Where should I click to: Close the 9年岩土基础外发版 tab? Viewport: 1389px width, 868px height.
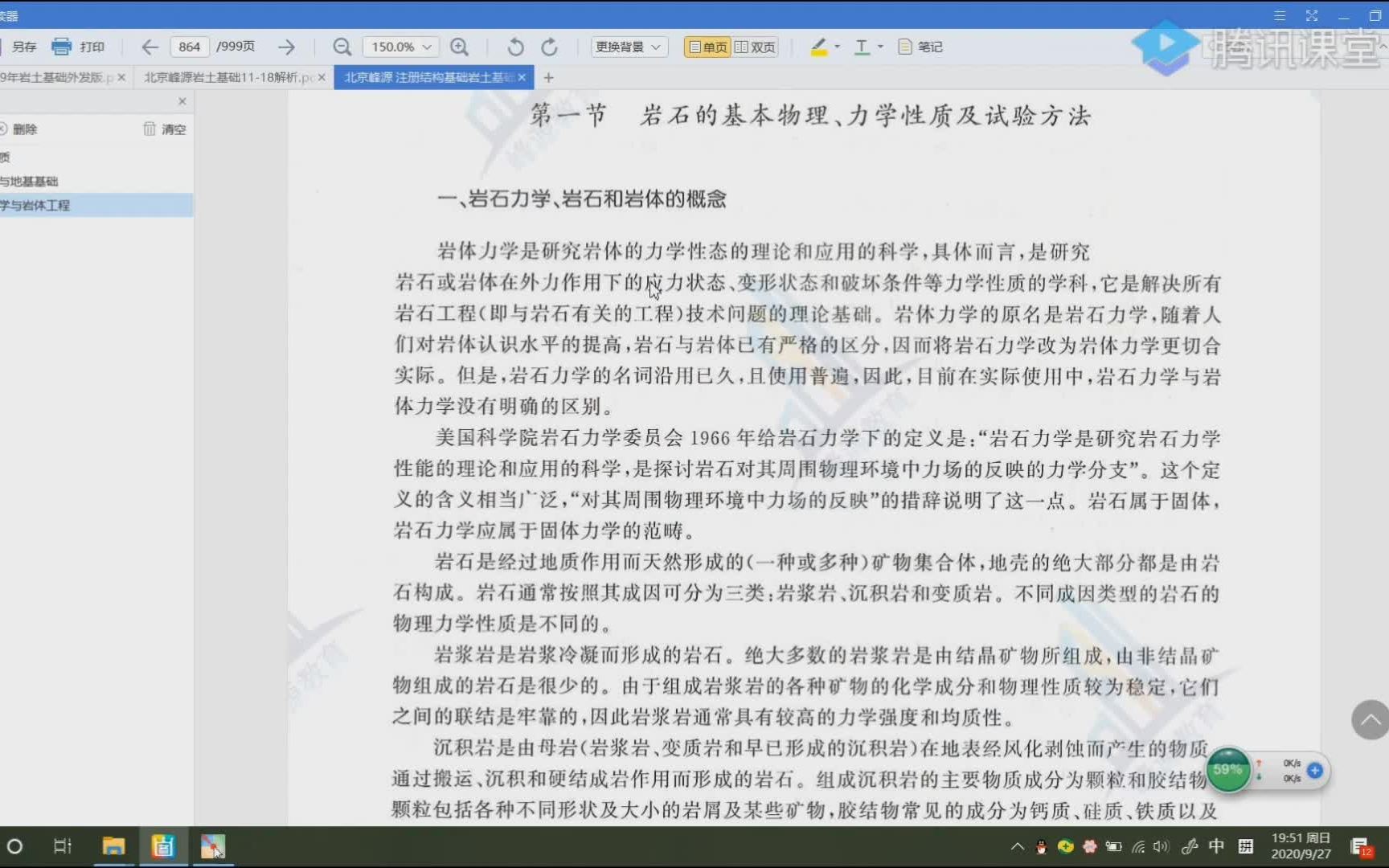(x=121, y=77)
